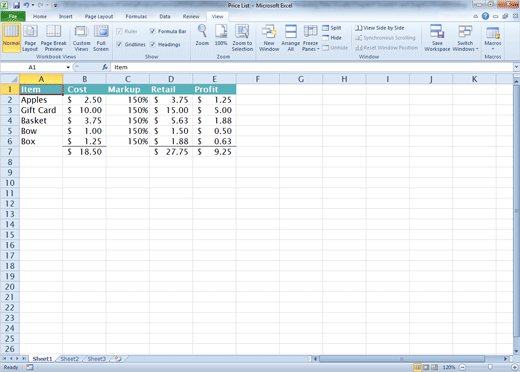Click View Side by Side
This screenshot has width=520, height=372.
point(380,28)
